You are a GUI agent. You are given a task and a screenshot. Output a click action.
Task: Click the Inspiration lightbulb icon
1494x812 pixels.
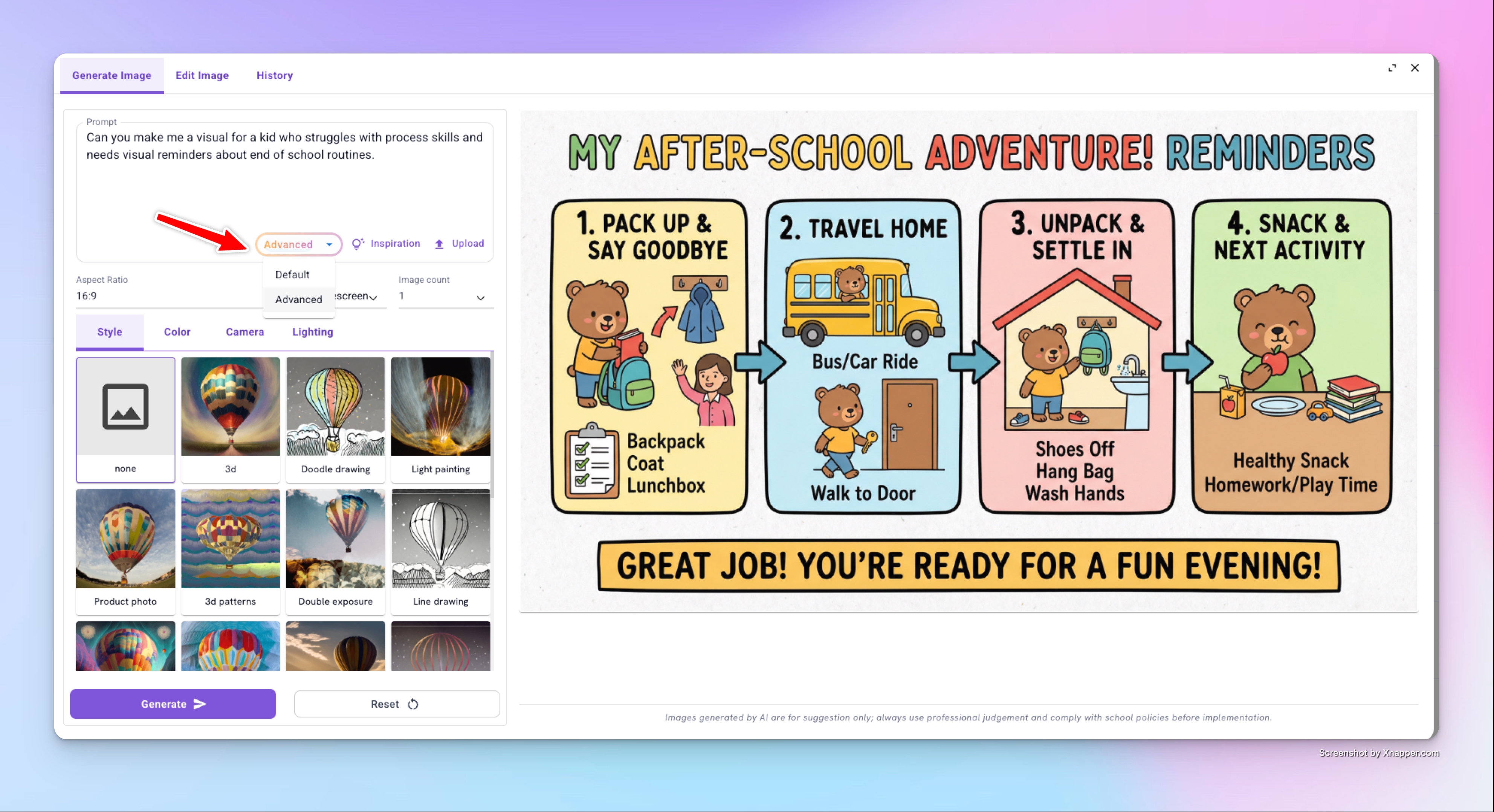coord(357,244)
